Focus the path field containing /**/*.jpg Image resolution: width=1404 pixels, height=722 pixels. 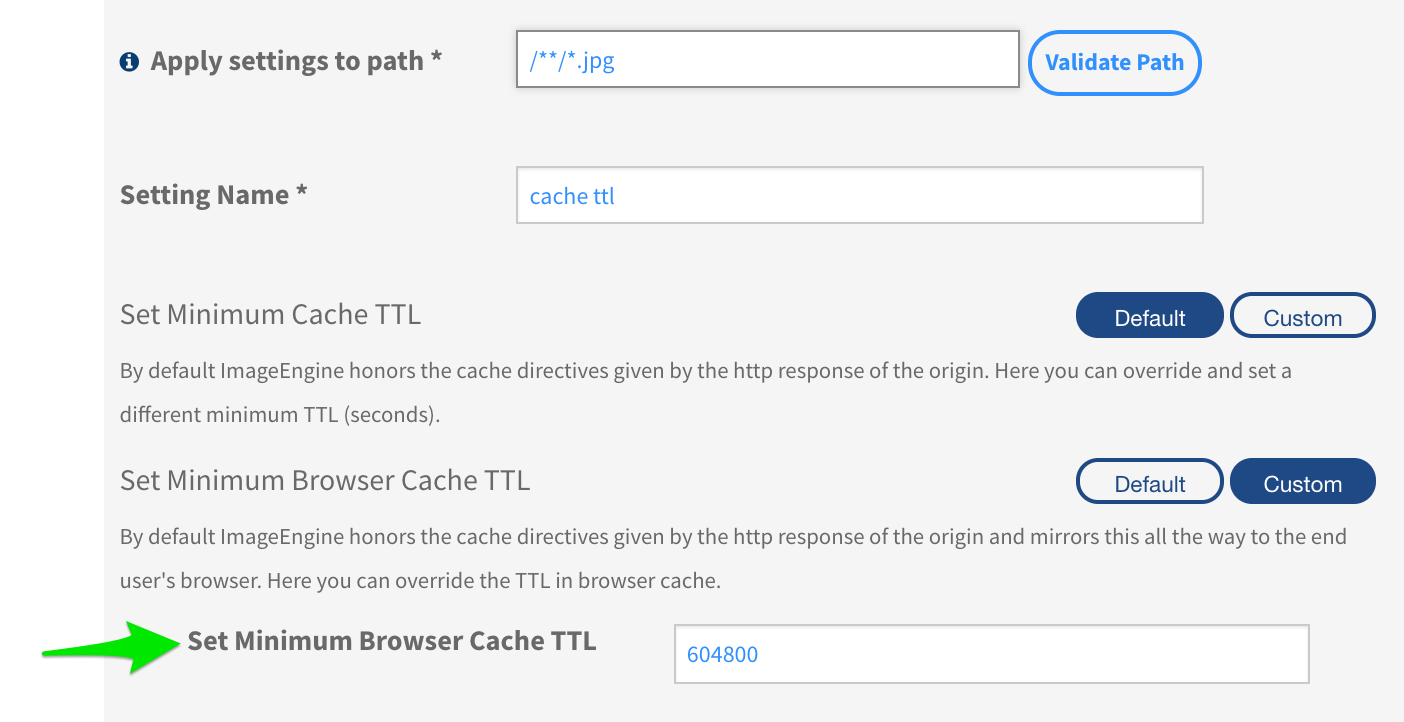[768, 59]
